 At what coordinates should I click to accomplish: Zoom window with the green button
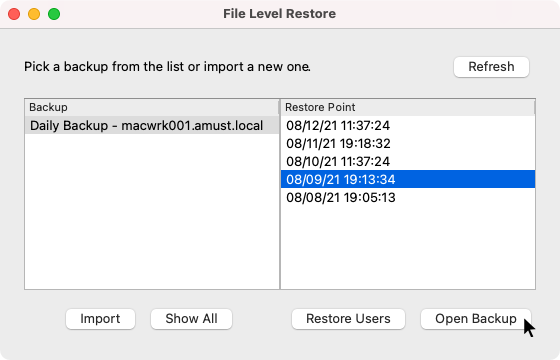(x=54, y=14)
